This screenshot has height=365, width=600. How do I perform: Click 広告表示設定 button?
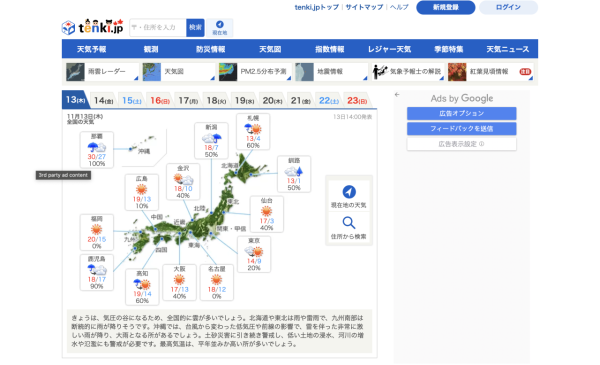point(461,144)
